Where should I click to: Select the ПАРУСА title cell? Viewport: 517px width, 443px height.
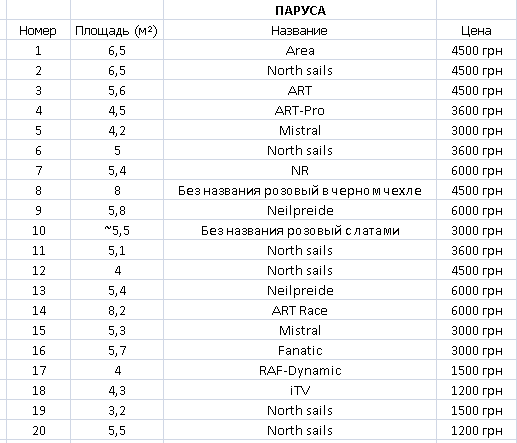pyautogui.click(x=300, y=10)
